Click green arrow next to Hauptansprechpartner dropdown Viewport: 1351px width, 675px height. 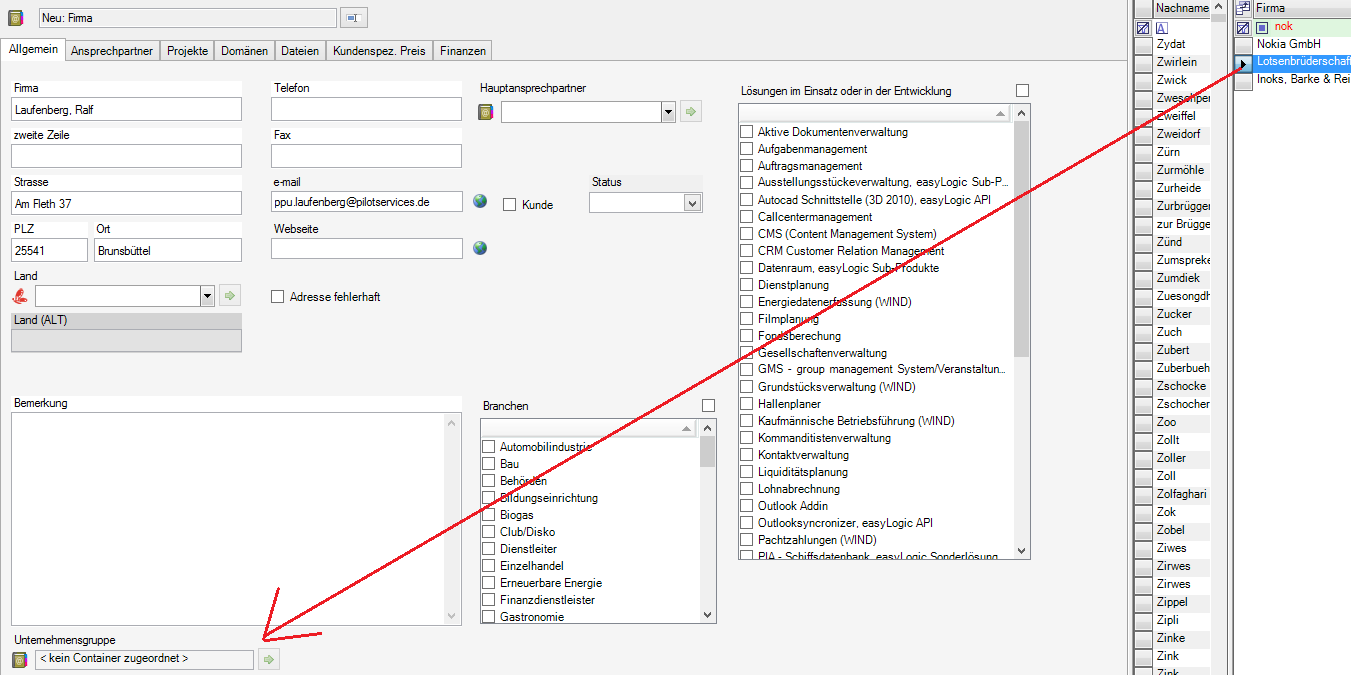pos(691,112)
